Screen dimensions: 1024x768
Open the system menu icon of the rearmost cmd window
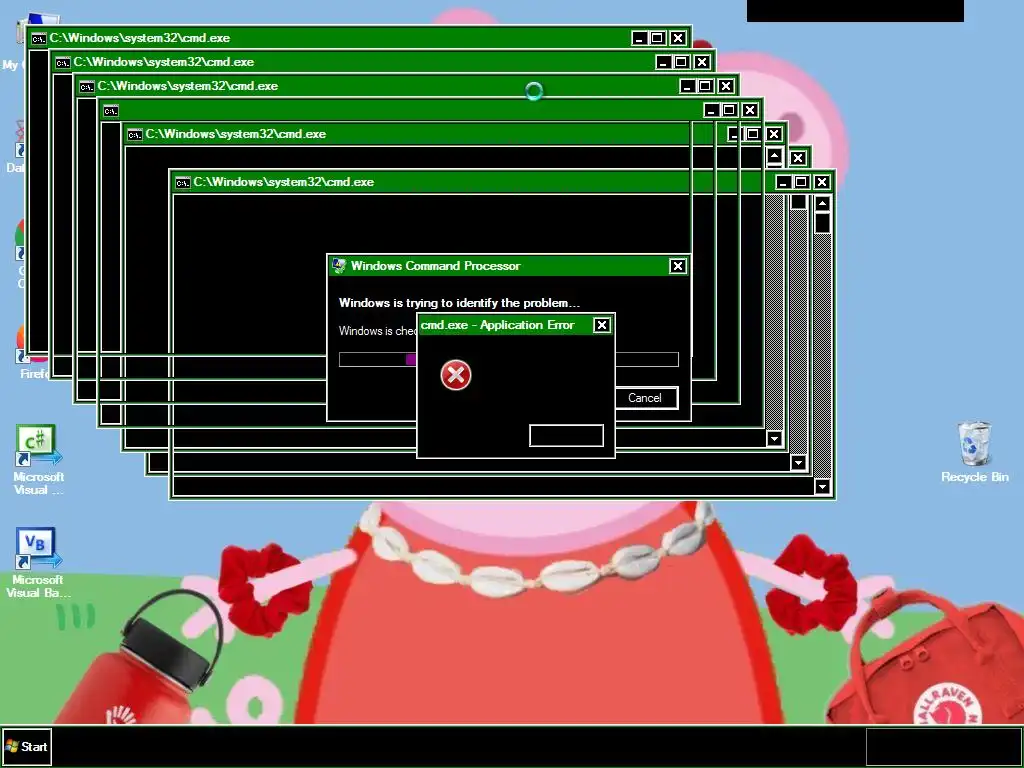[x=39, y=39]
